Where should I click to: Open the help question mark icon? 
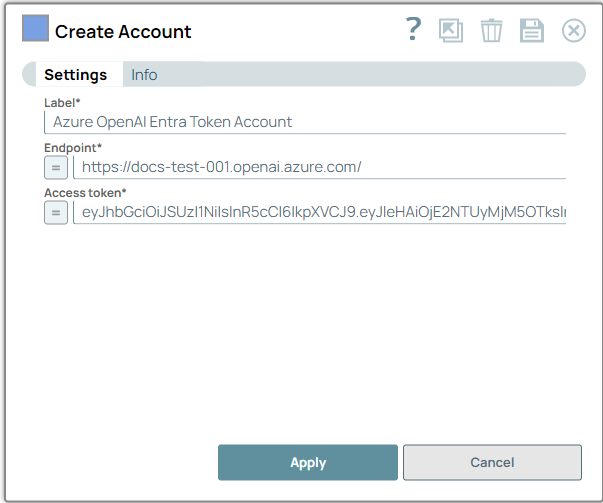pos(414,29)
